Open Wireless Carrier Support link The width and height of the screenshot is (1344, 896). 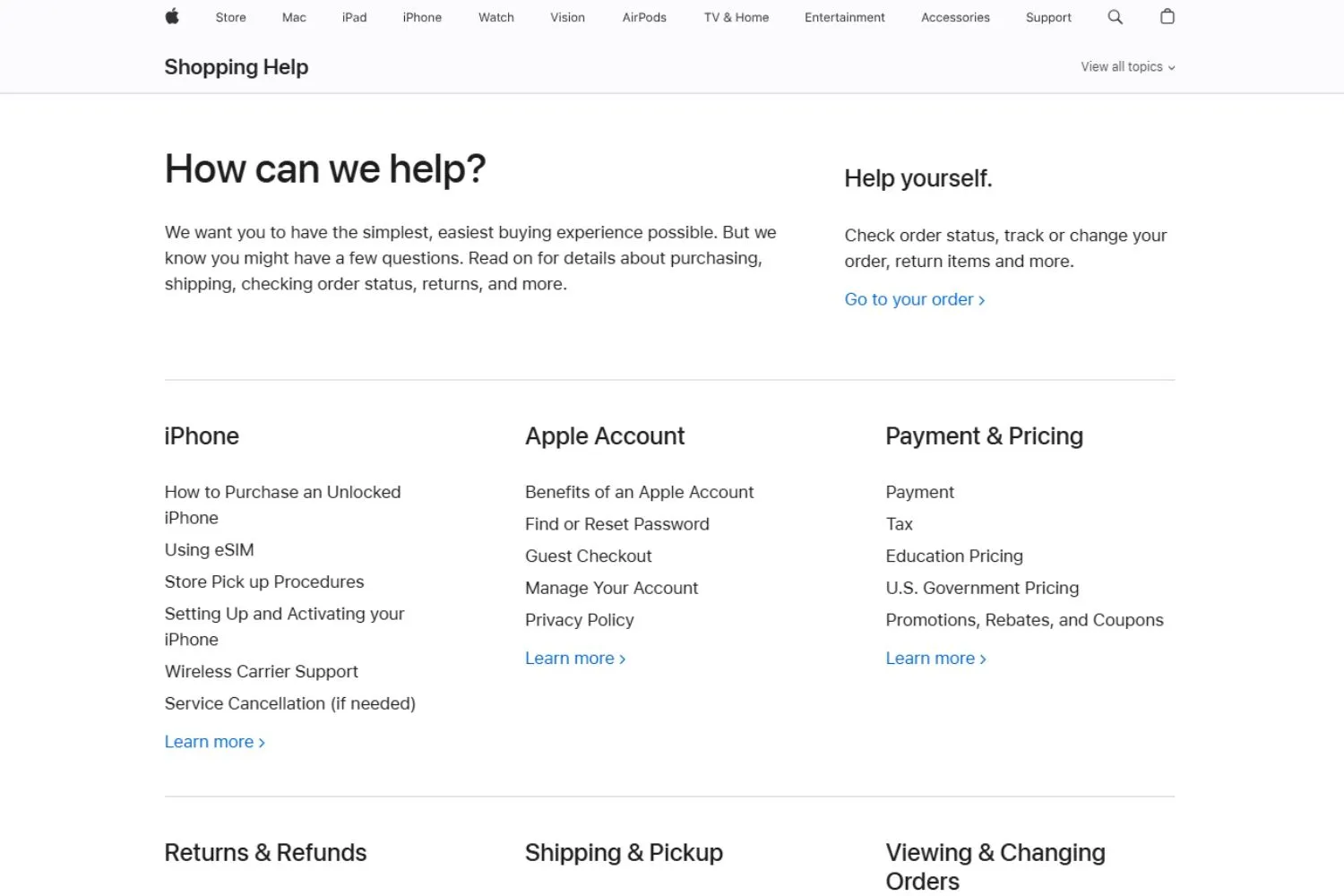point(262,672)
